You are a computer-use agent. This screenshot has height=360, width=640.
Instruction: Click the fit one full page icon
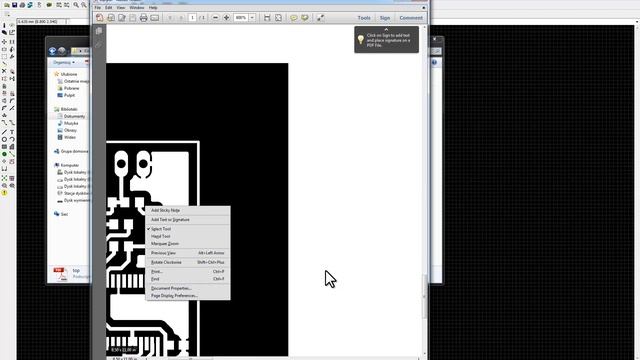pyautogui.click(x=278, y=18)
